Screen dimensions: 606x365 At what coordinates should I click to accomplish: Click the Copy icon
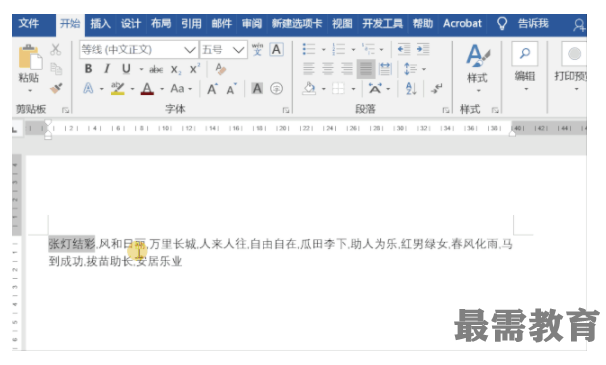click(x=56, y=69)
